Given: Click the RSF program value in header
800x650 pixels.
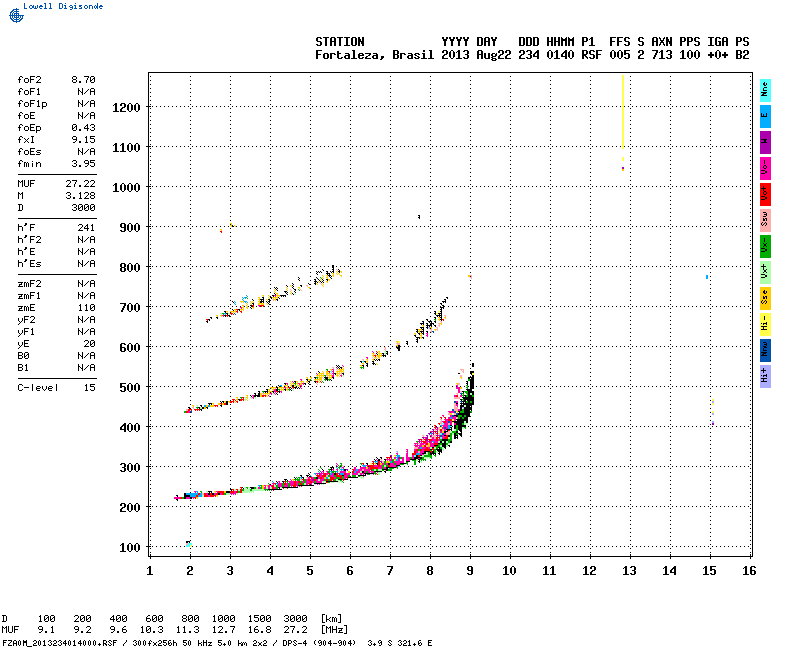Looking at the screenshot, I should (591, 55).
